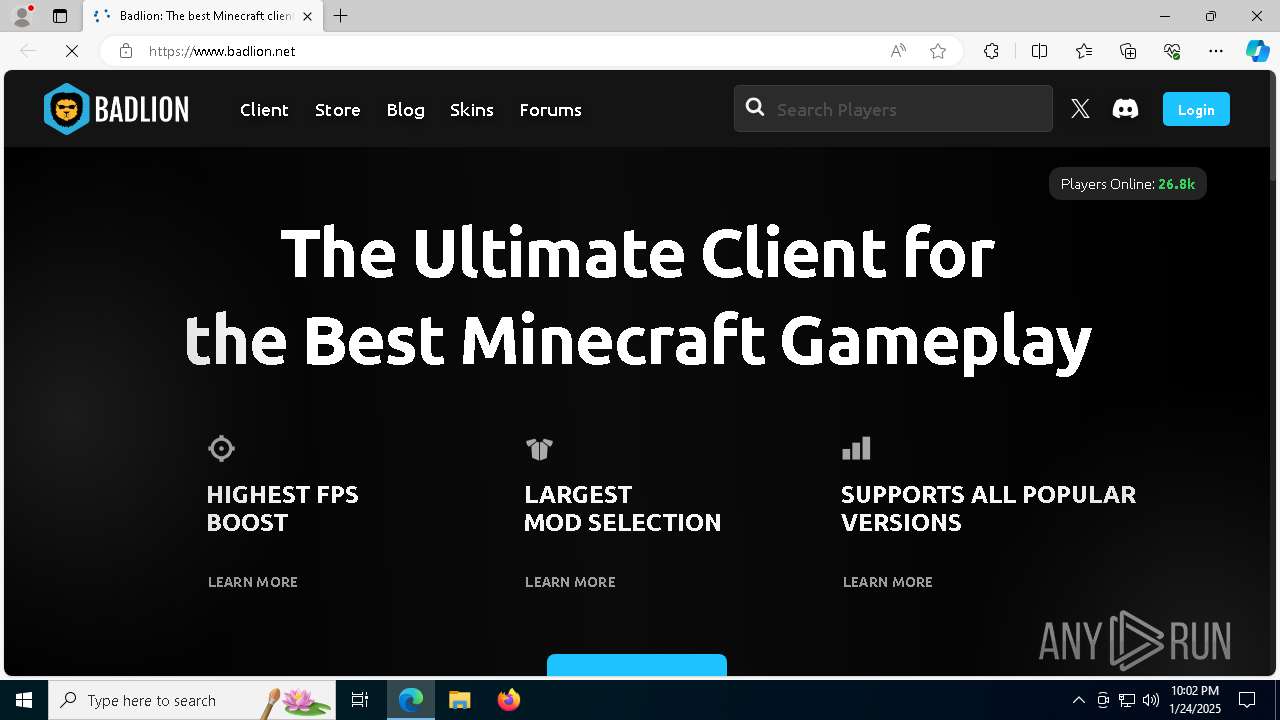The width and height of the screenshot is (1280, 720).
Task: Open the Store menu item
Action: [x=338, y=110]
